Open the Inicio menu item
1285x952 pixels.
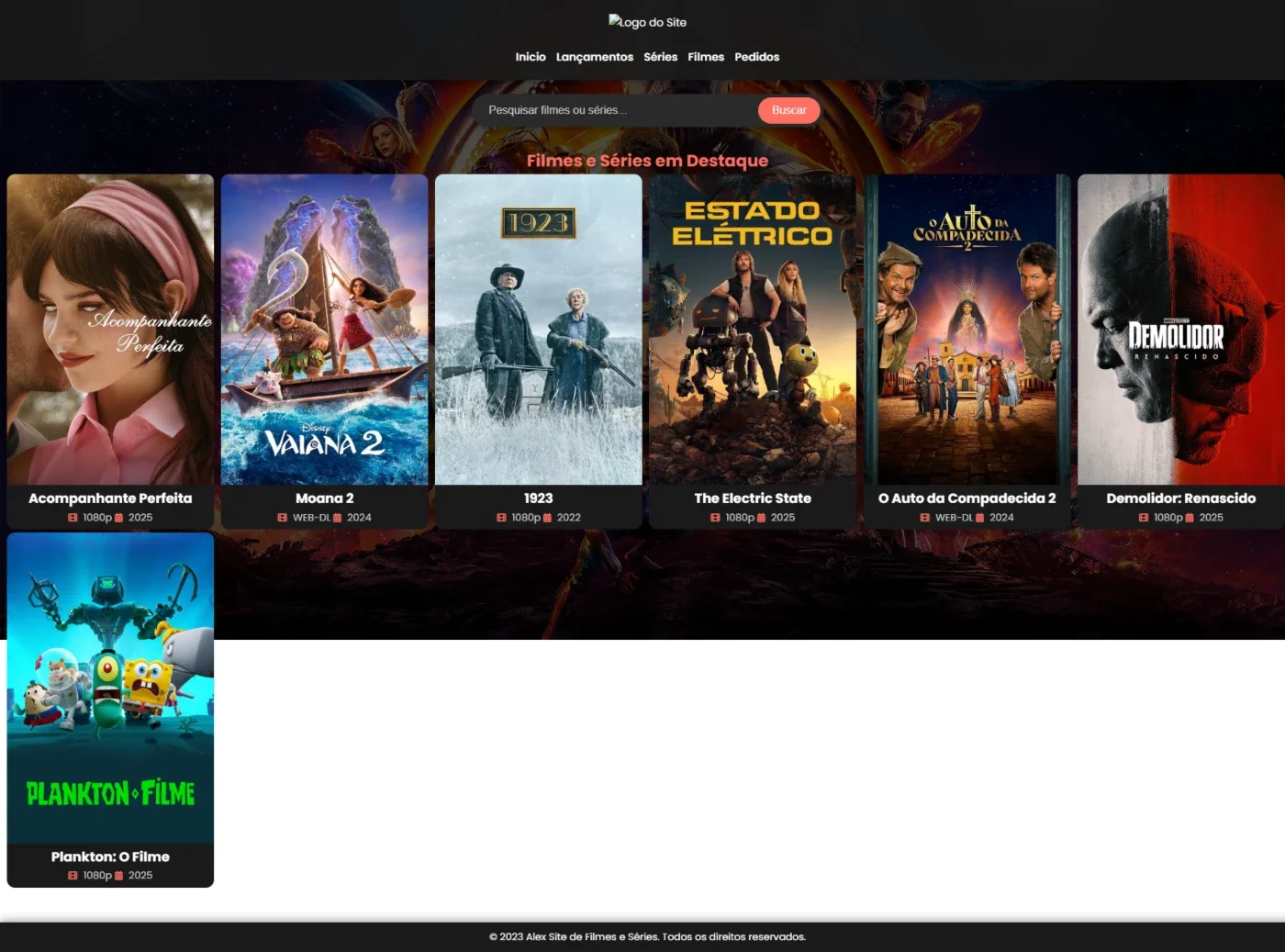point(531,57)
